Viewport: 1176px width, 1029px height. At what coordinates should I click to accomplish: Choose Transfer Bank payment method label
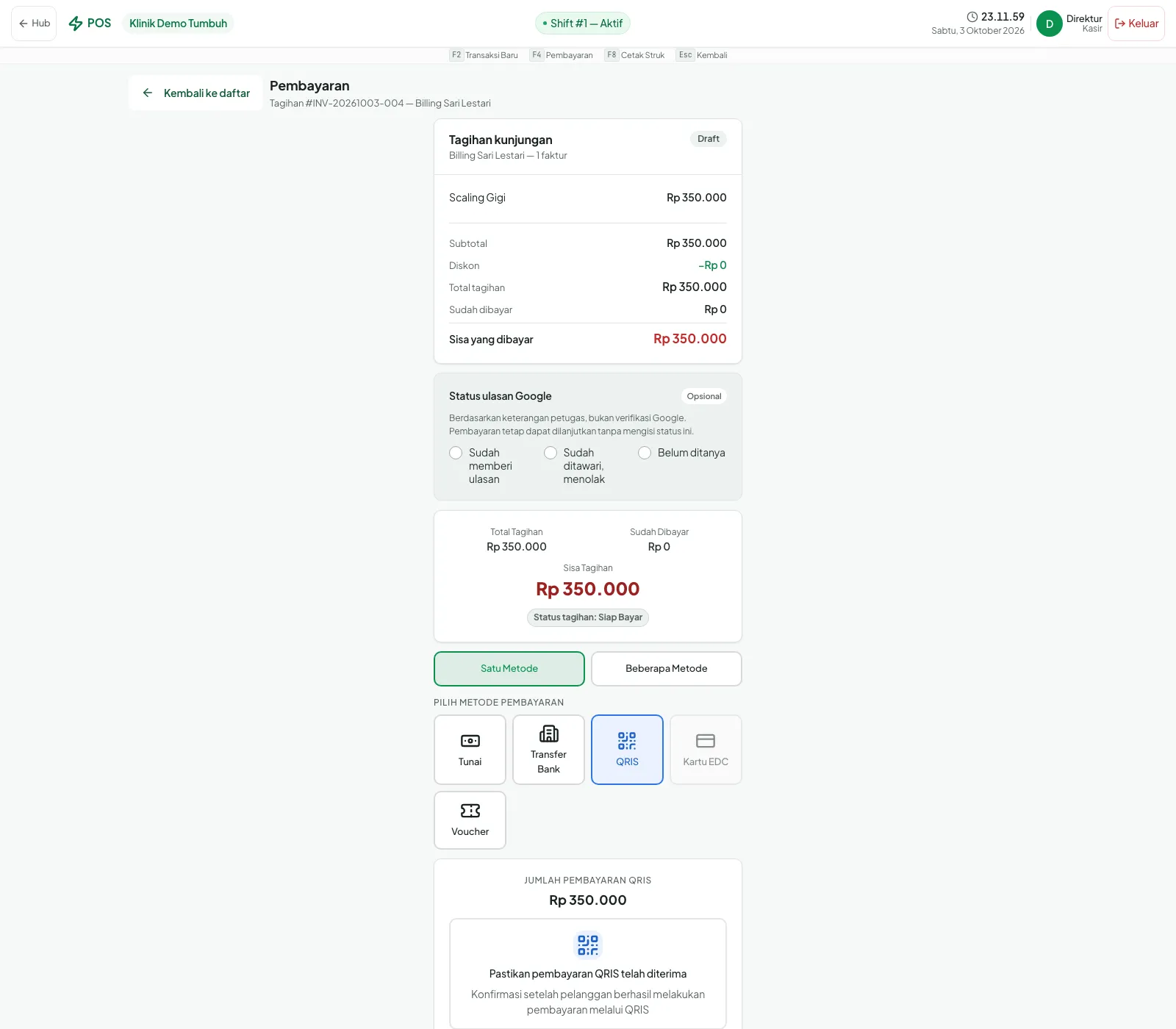(549, 762)
